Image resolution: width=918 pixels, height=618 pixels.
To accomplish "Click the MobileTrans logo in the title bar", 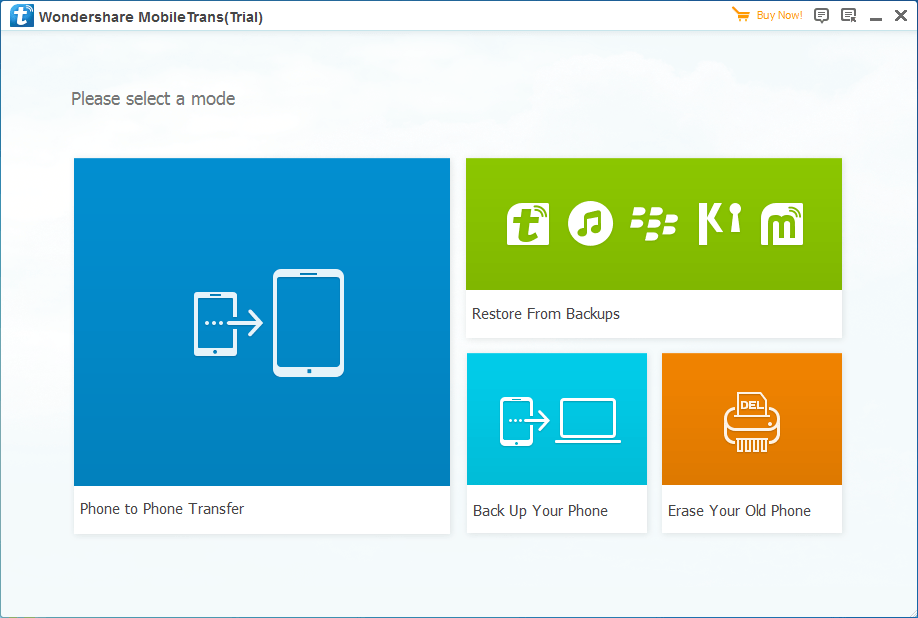I will click(x=20, y=15).
